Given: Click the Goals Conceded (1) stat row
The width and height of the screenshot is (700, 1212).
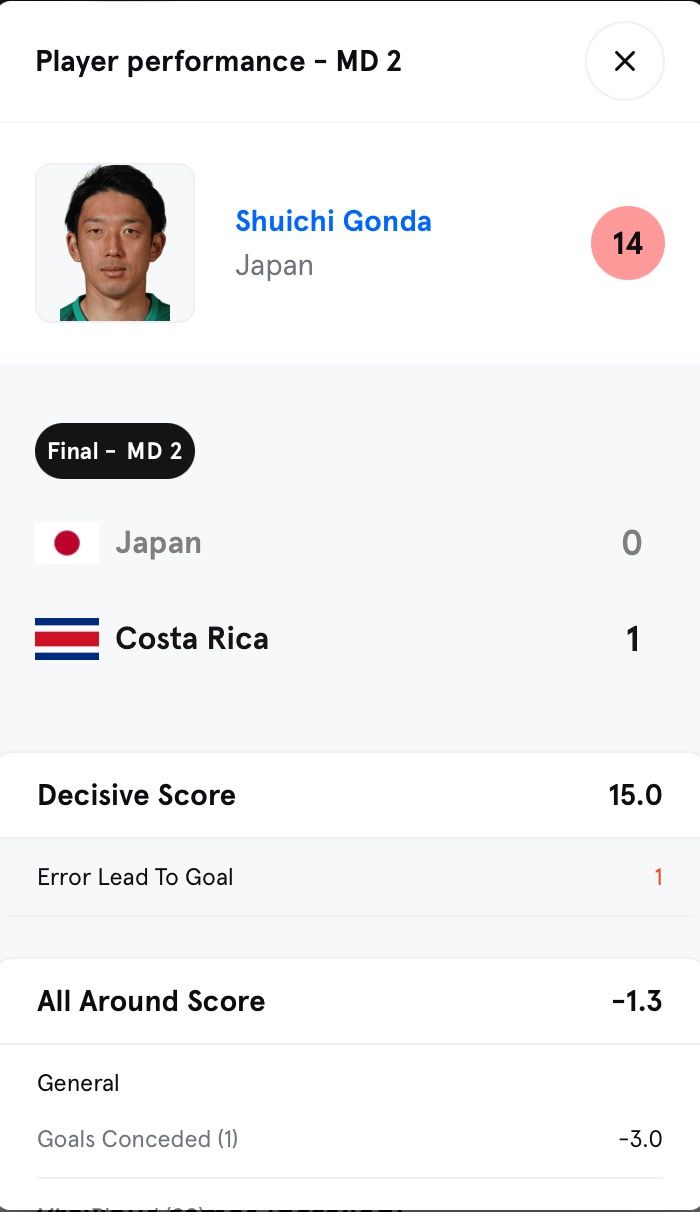Looking at the screenshot, I should tap(138, 1139).
